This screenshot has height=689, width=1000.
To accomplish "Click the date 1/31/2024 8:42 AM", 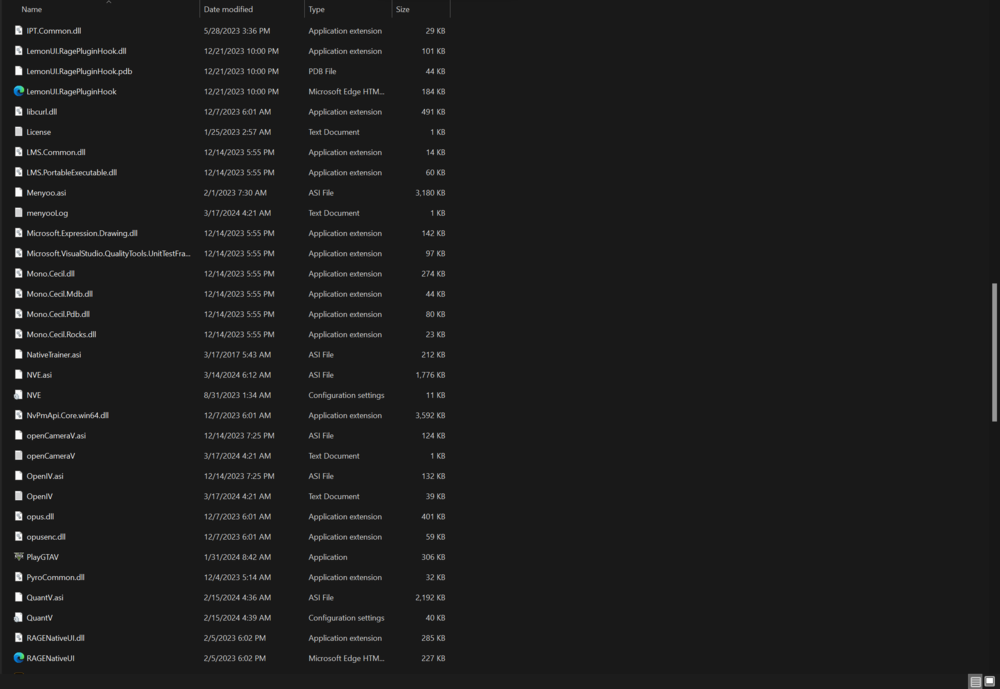I will 237,557.
